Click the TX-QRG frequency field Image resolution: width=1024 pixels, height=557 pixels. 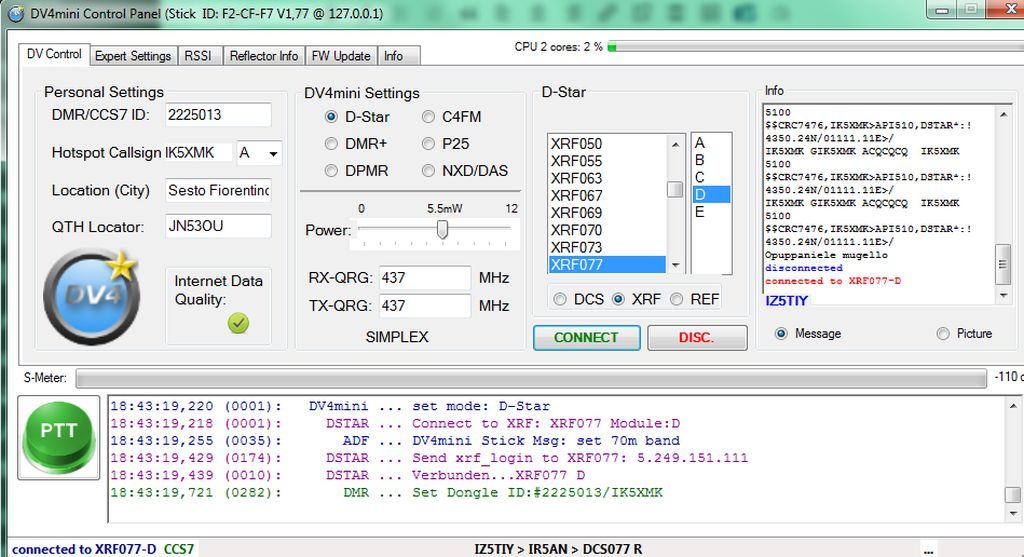coord(424,306)
